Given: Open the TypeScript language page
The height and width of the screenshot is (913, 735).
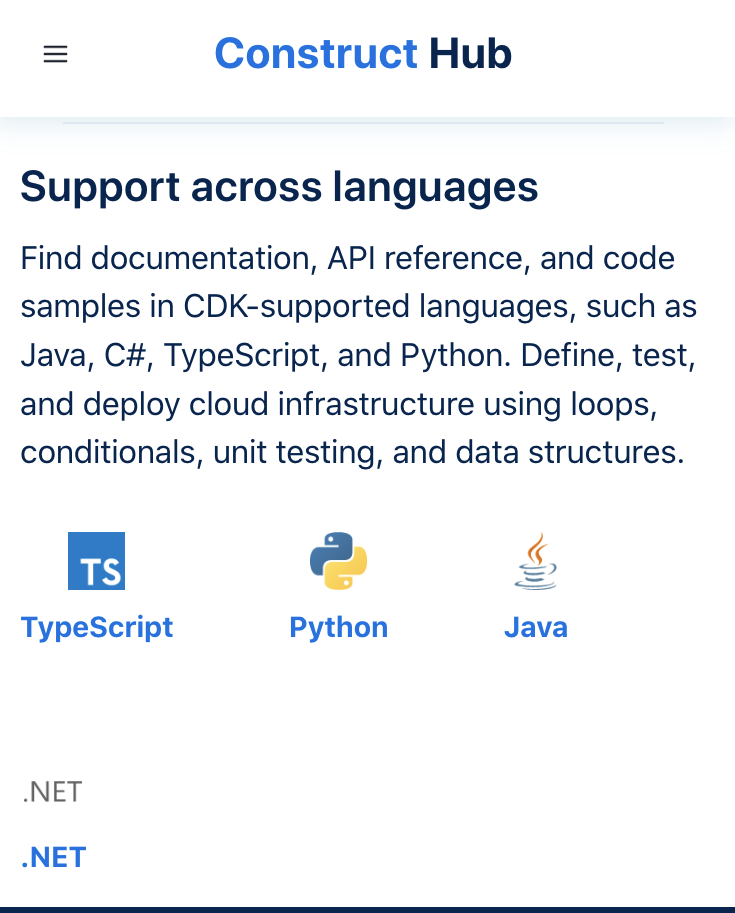Looking at the screenshot, I should coord(96,627).
